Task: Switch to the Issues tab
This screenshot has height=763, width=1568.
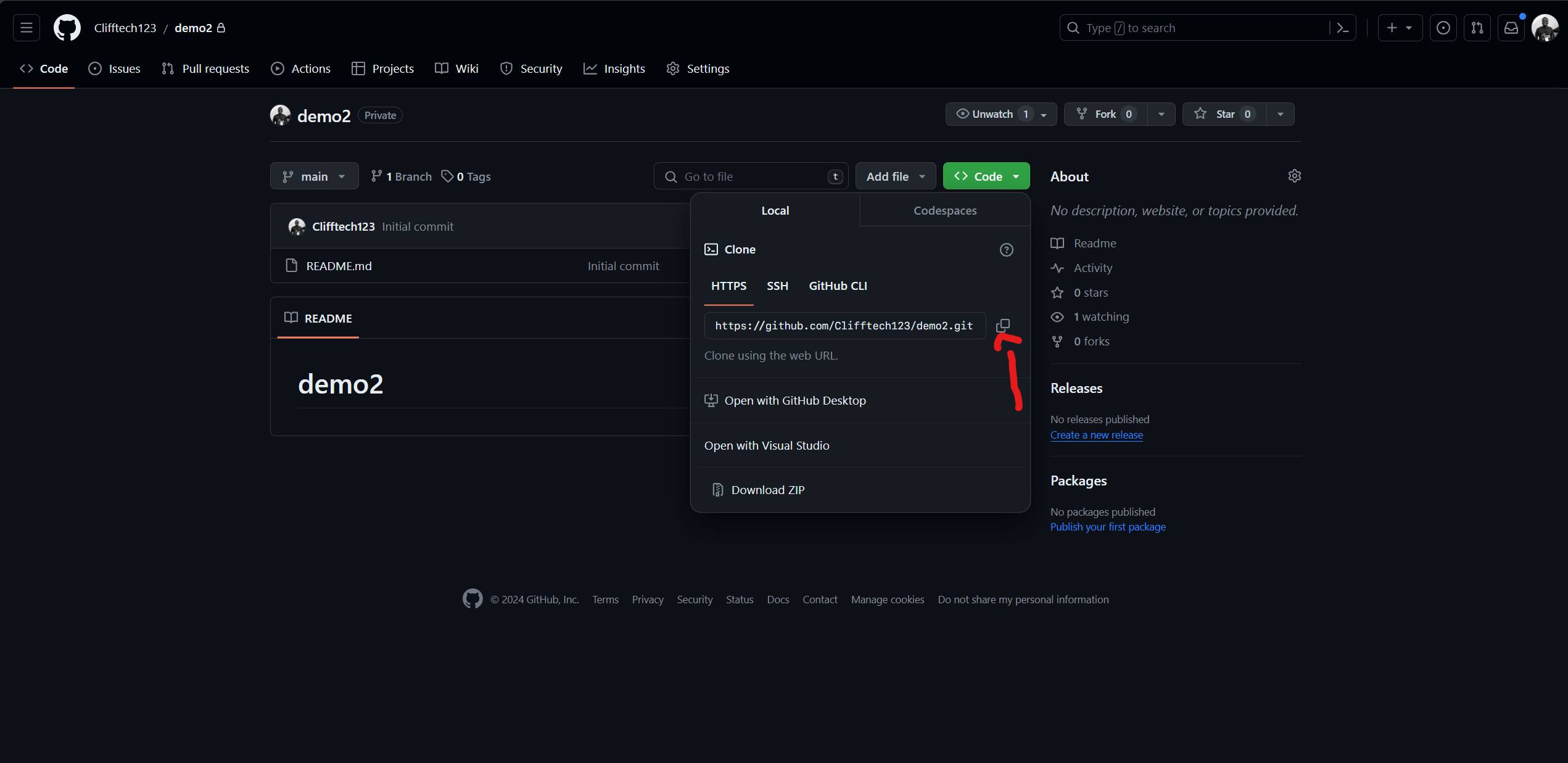Action: coord(115,68)
